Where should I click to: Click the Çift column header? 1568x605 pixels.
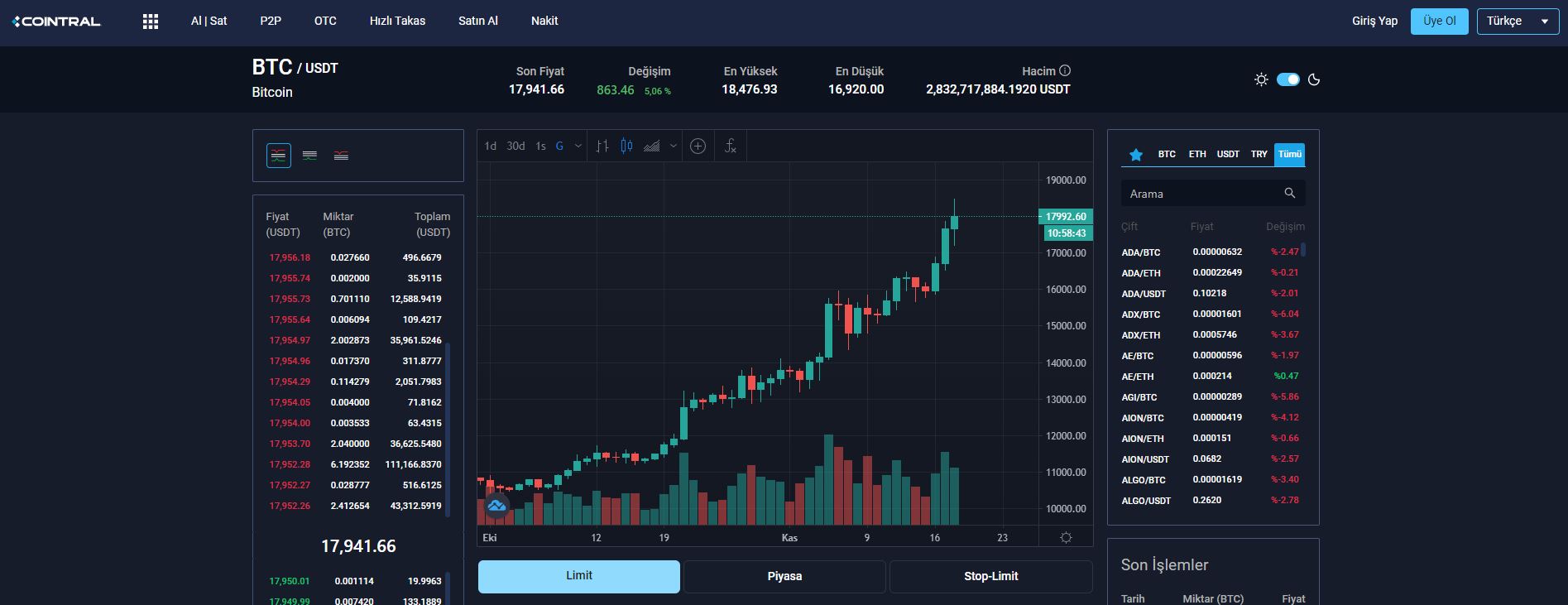pos(1129,226)
